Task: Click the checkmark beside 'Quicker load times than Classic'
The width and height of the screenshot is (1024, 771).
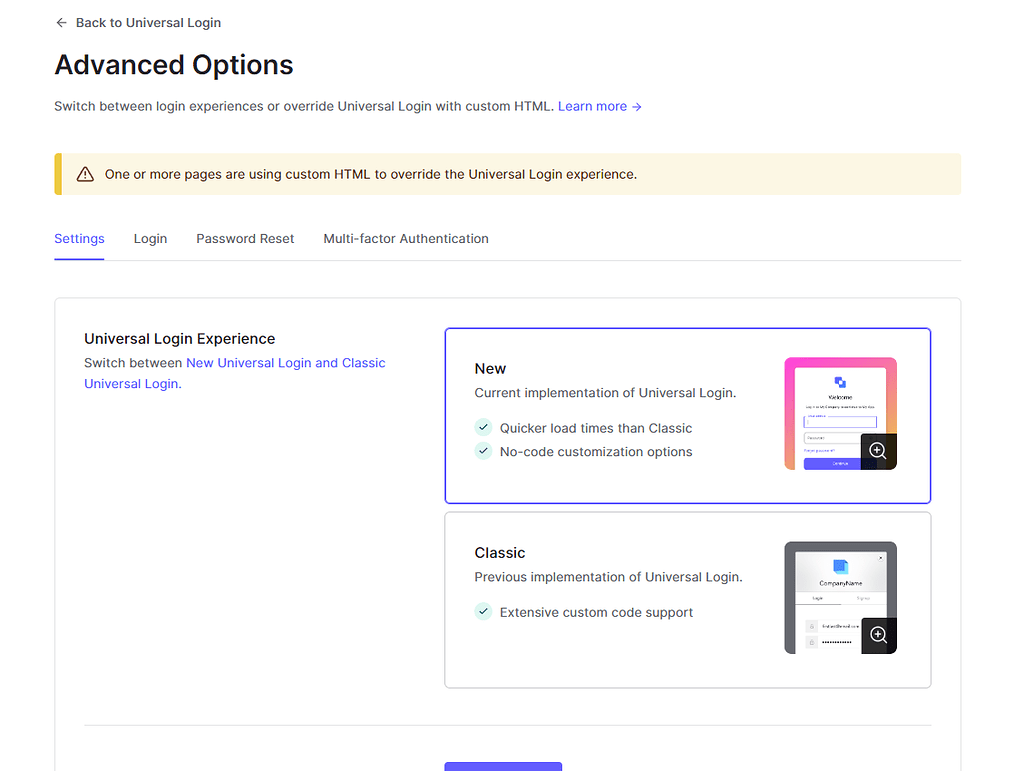Action: [x=483, y=427]
